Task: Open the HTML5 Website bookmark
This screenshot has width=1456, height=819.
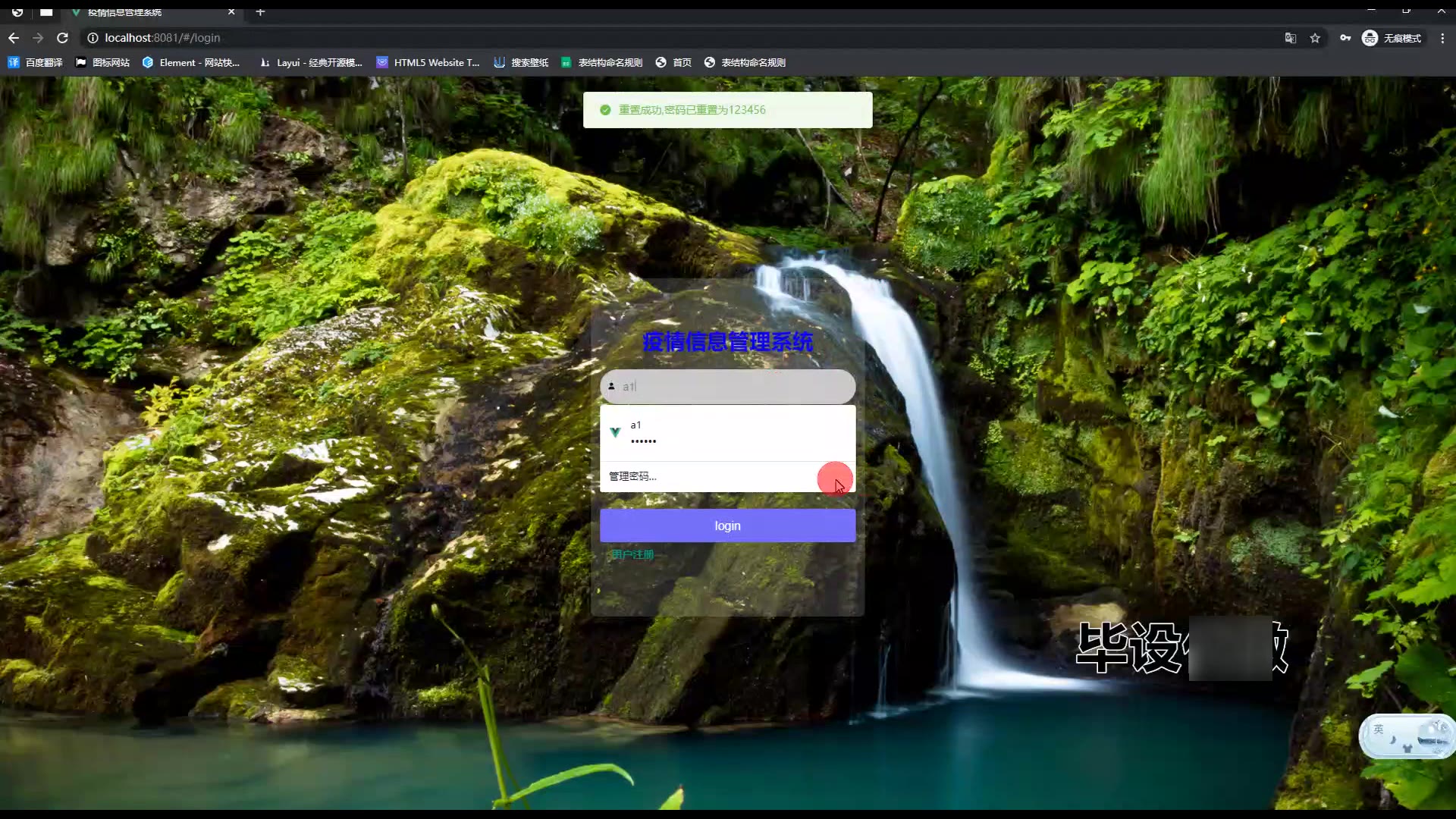Action: [x=428, y=63]
